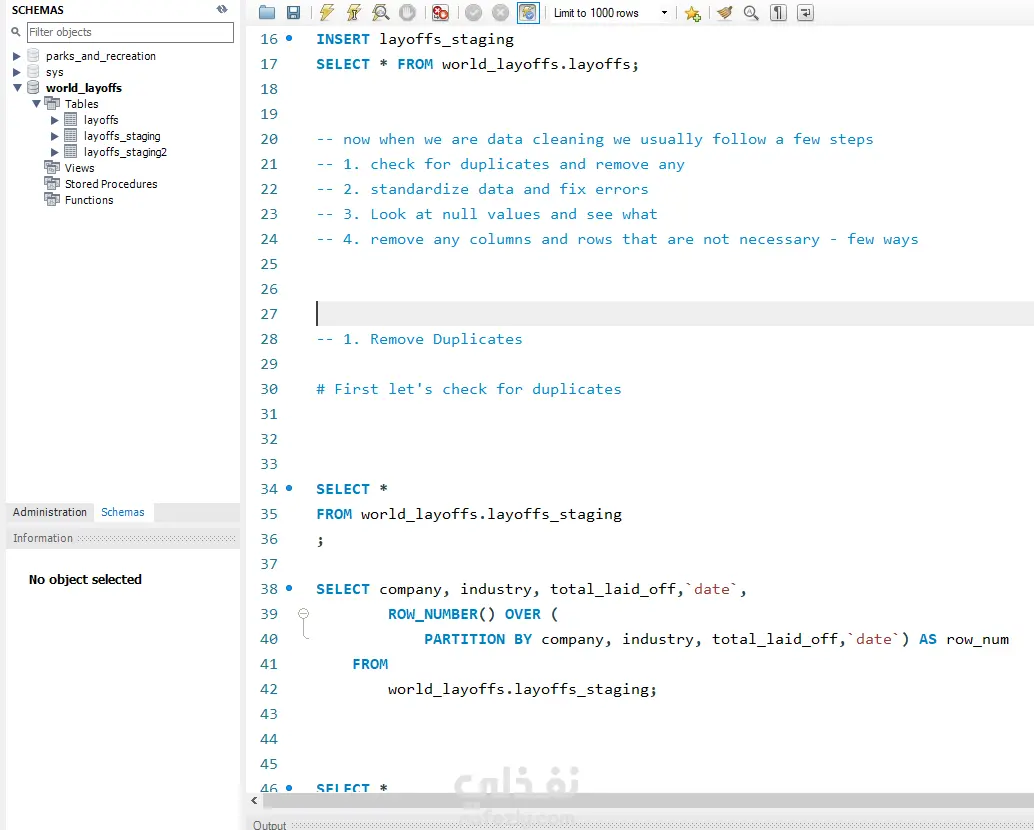
Task: Select the Functions folder
Action: tap(89, 200)
